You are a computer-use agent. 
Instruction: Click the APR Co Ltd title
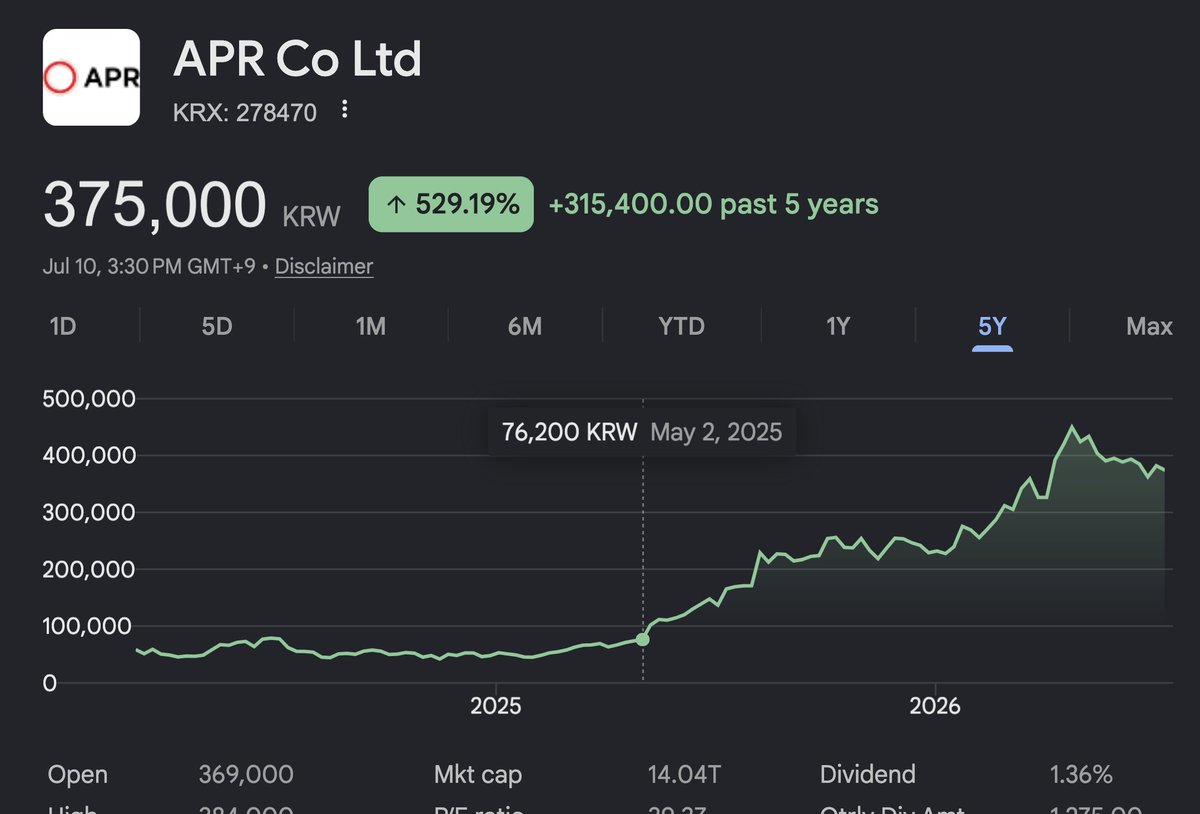pyautogui.click(x=297, y=60)
